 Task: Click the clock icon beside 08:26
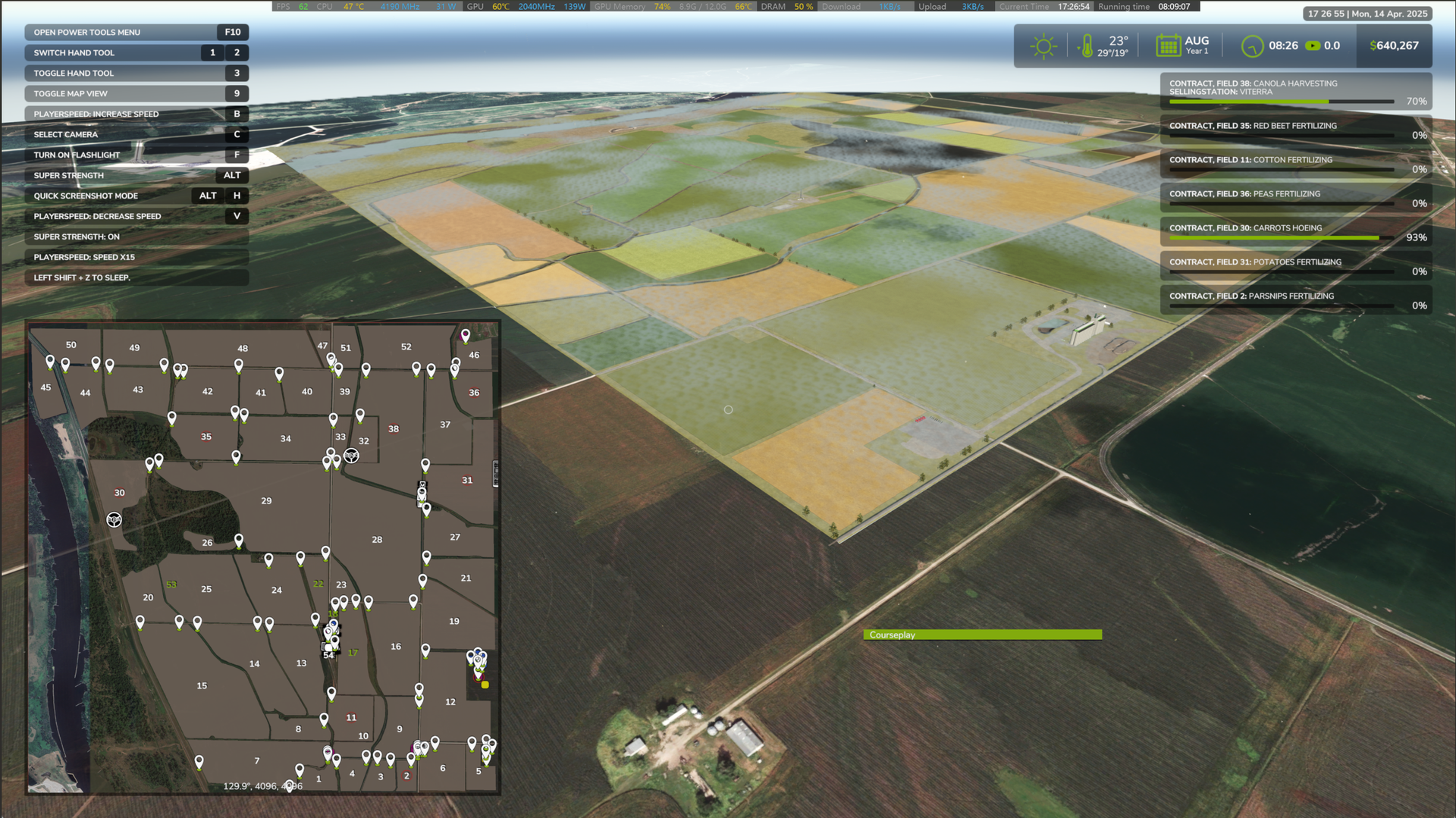click(x=1251, y=46)
